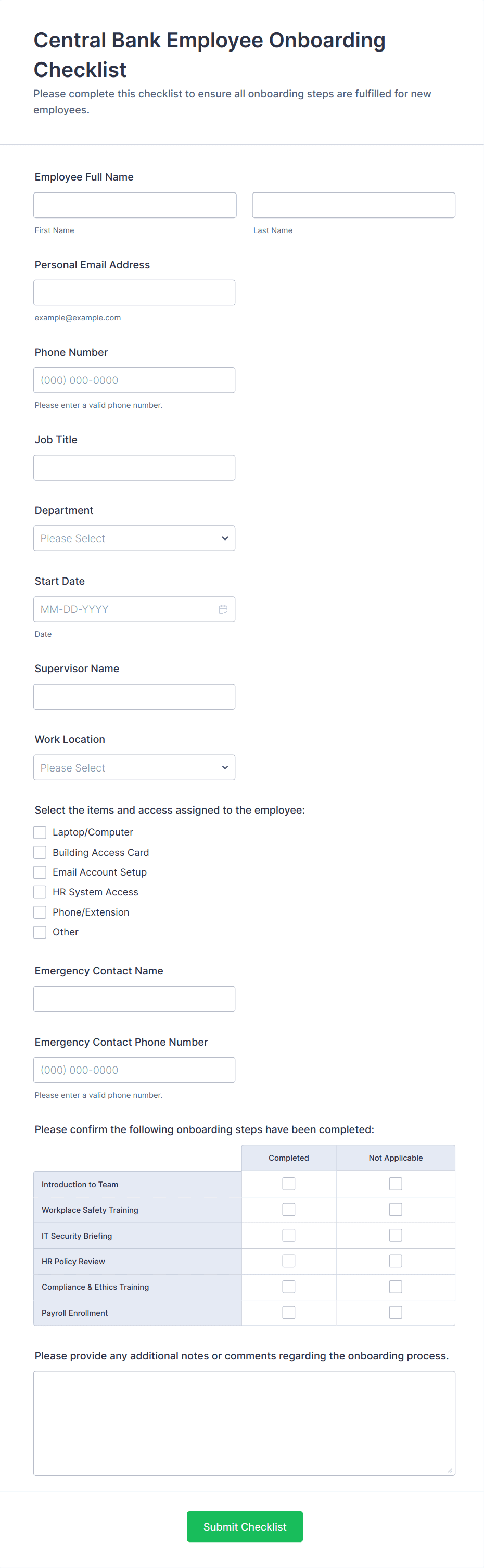Open the Start Date calendar picker icon
Viewport: 484px width, 1568px height.
(223, 609)
